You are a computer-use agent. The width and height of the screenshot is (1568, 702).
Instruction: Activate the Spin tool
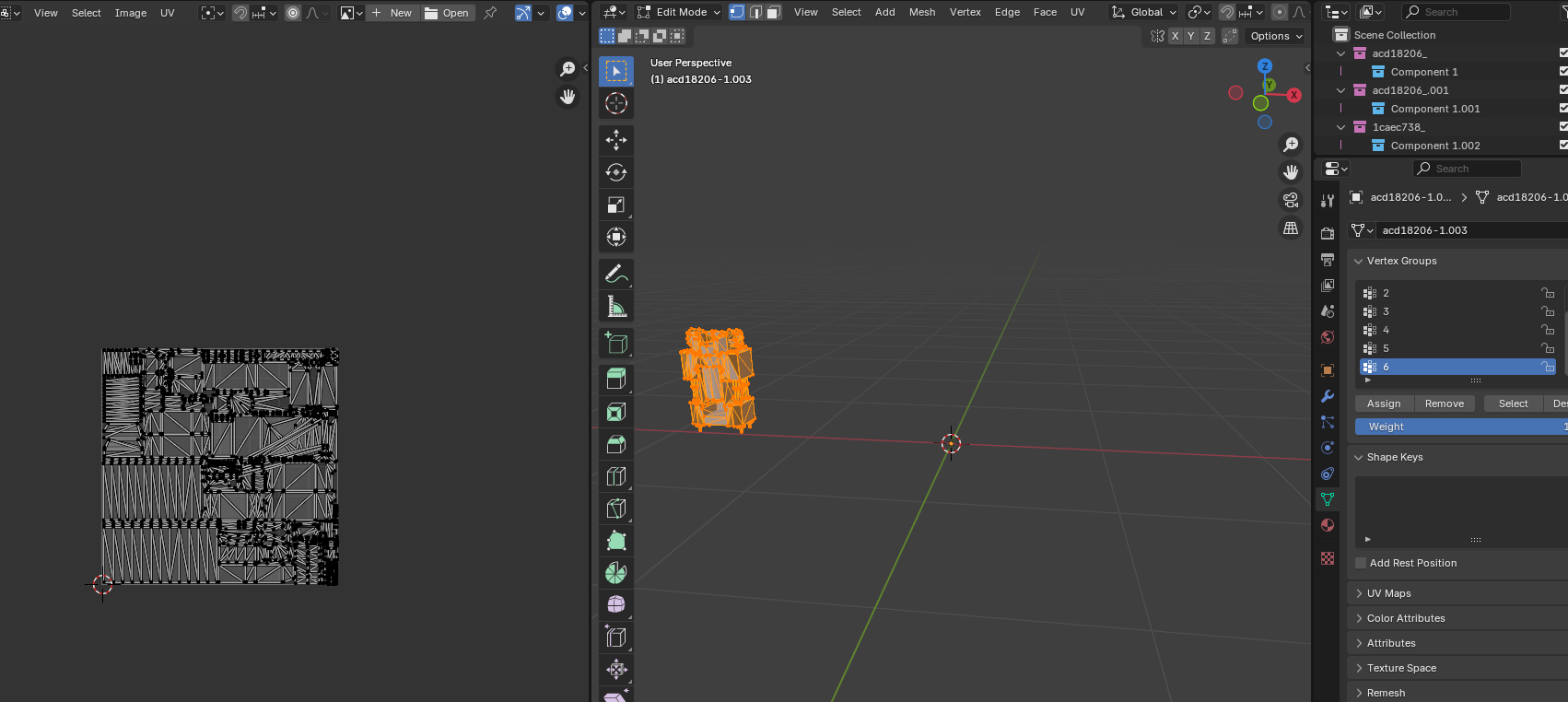click(x=616, y=573)
